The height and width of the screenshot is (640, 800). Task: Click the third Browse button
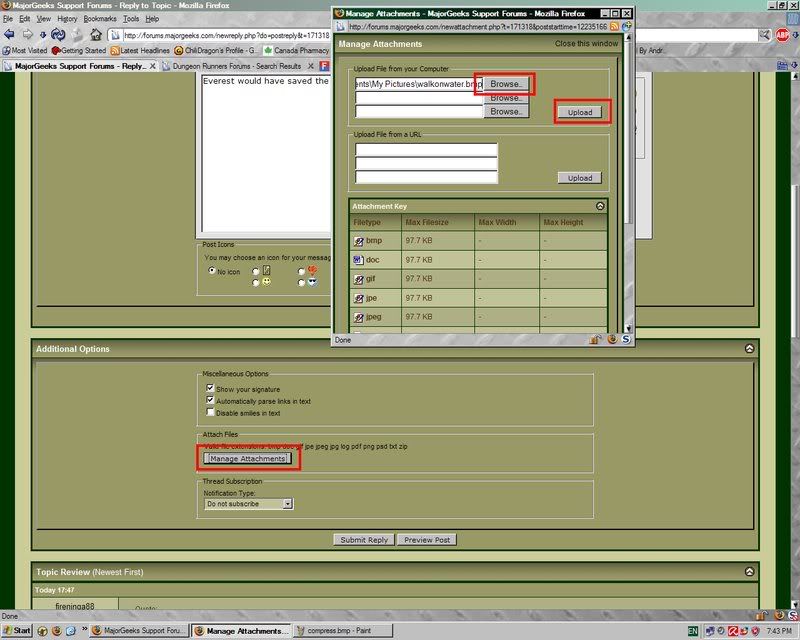click(x=506, y=111)
